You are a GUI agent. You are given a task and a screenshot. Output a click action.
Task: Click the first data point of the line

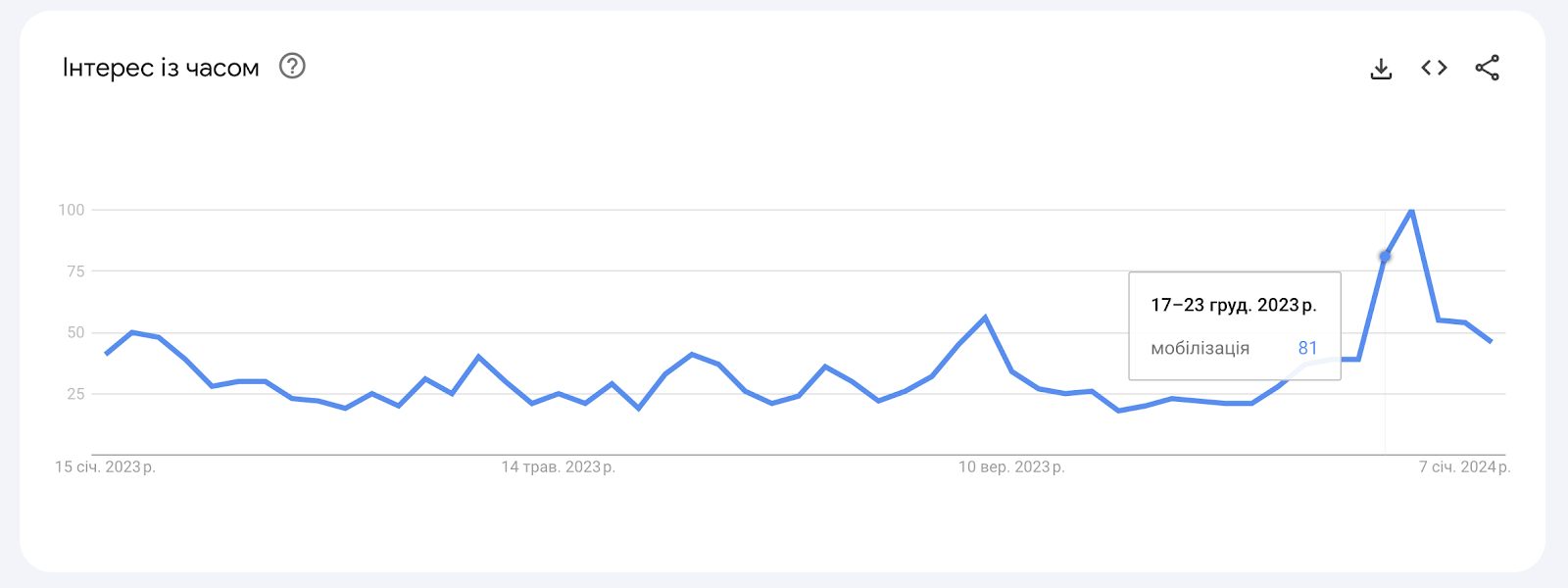[x=106, y=354]
